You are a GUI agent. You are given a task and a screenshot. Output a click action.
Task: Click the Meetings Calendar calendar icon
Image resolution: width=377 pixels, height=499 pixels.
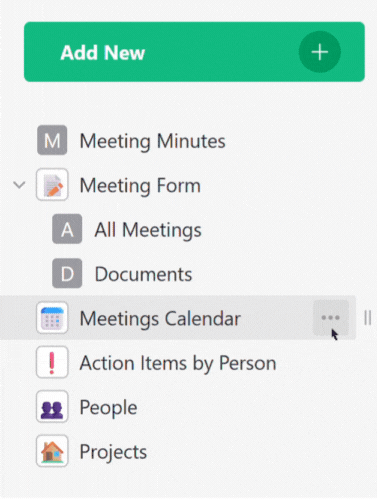pos(52,318)
